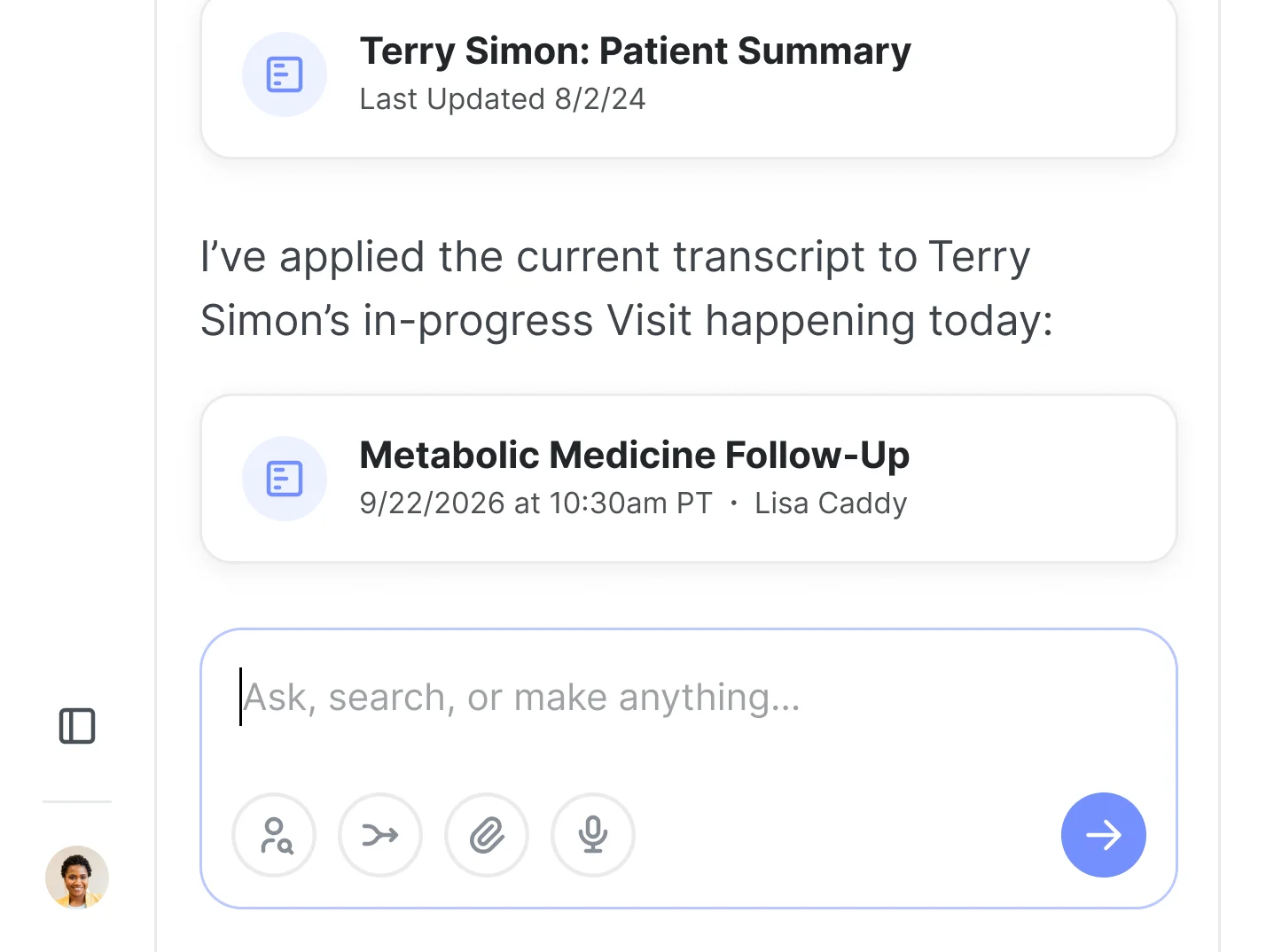The width and height of the screenshot is (1274, 952).
Task: Click the 'I've applied the current transcript' line
Action: coord(615,257)
